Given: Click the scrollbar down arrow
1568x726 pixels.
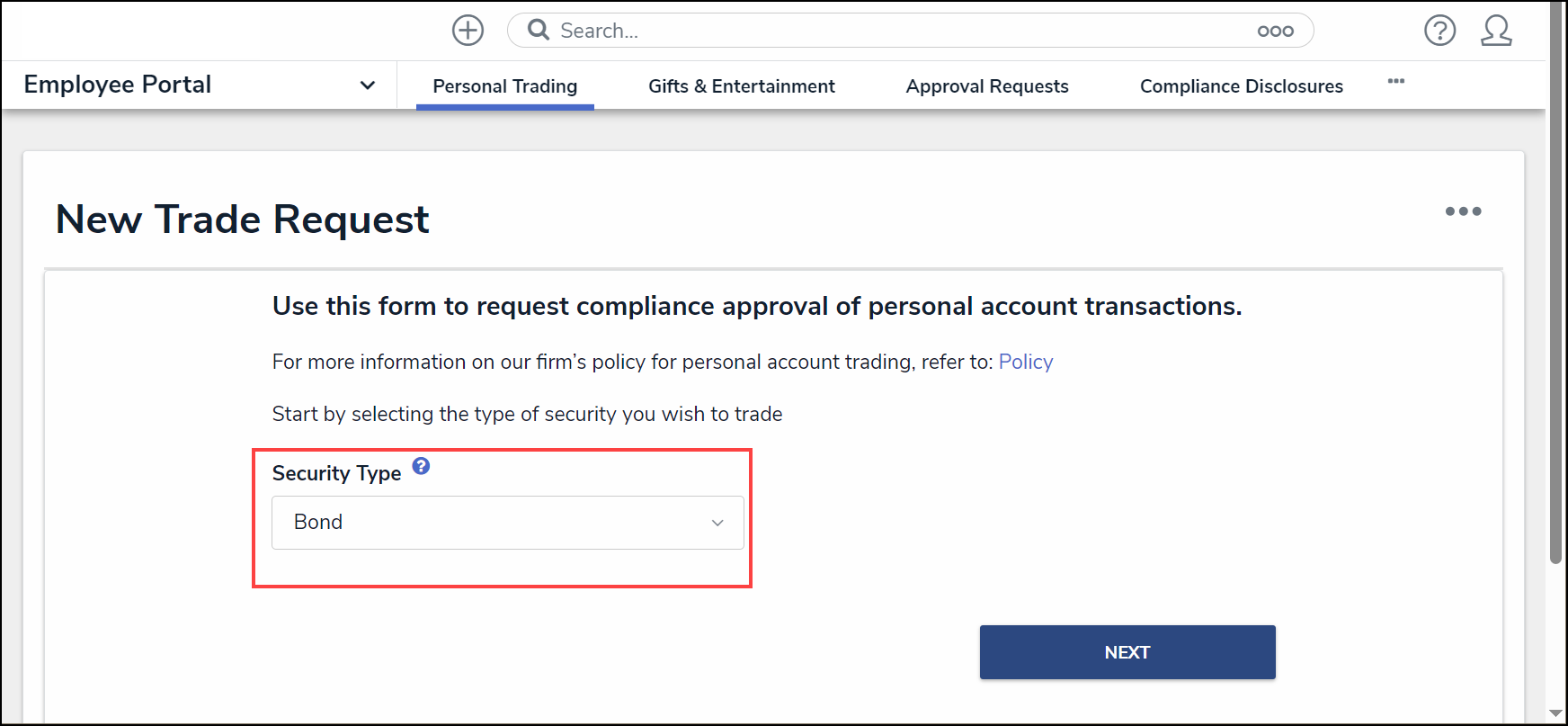Looking at the screenshot, I should click(1555, 713).
